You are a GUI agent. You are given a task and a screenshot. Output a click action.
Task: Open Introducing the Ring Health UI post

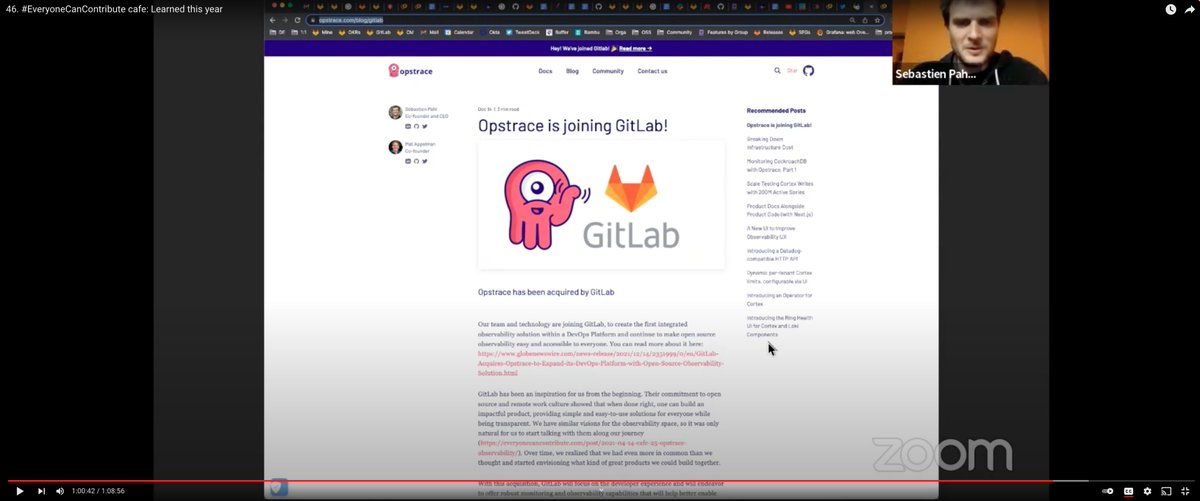click(x=780, y=324)
